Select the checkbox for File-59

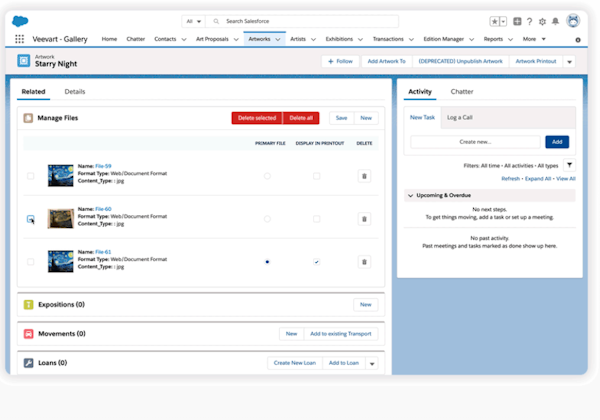[x=30, y=176]
